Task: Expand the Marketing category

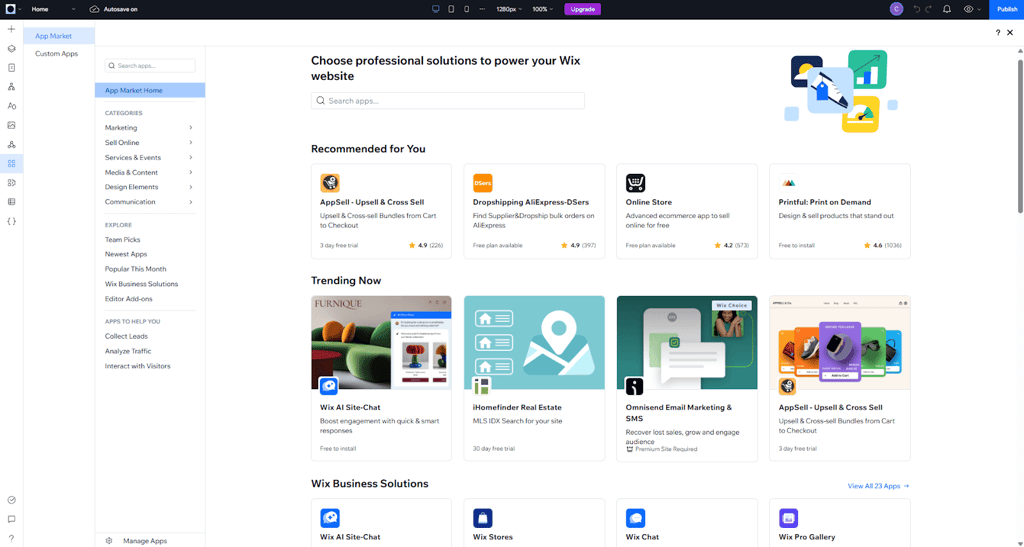Action: pos(150,127)
